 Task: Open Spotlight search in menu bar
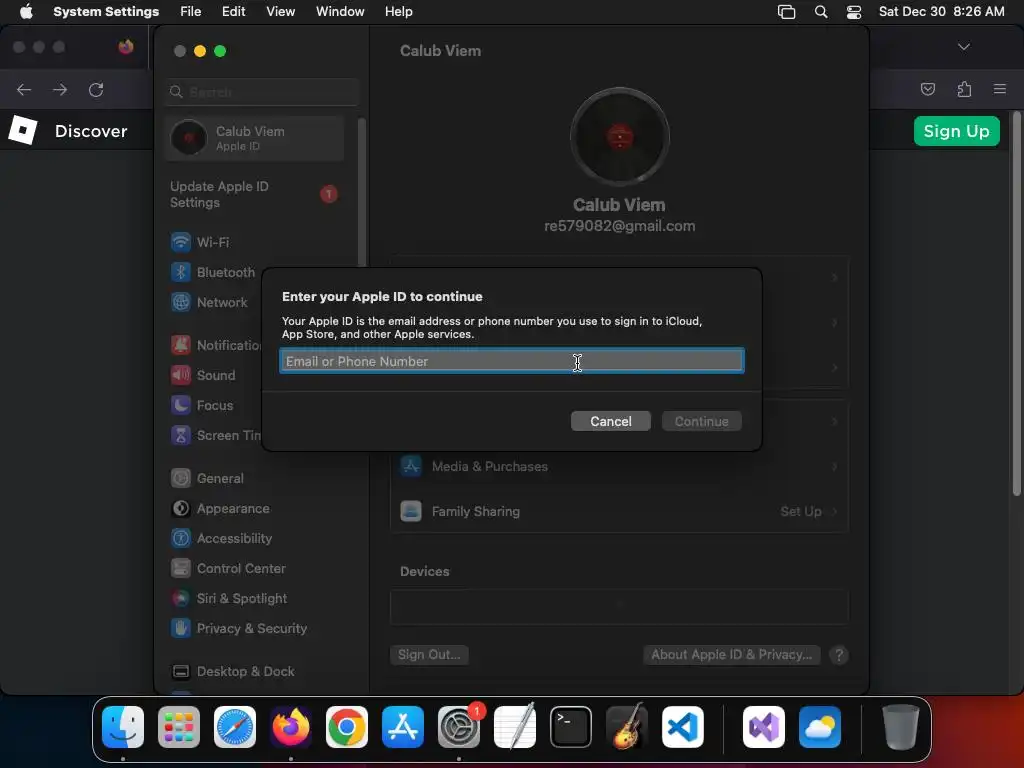(x=821, y=12)
